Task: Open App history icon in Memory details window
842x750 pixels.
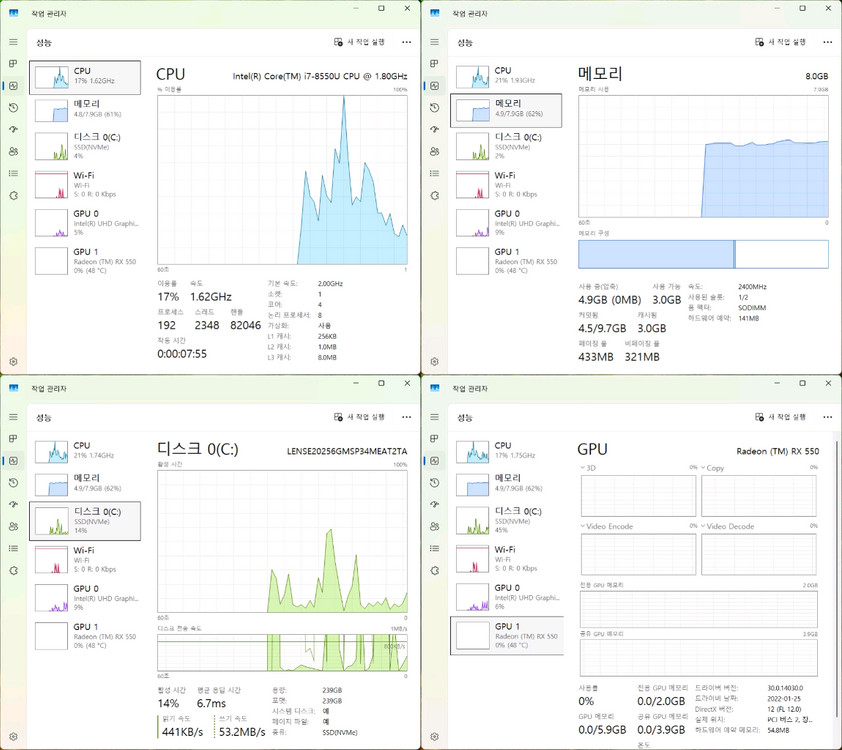Action: tap(434, 108)
